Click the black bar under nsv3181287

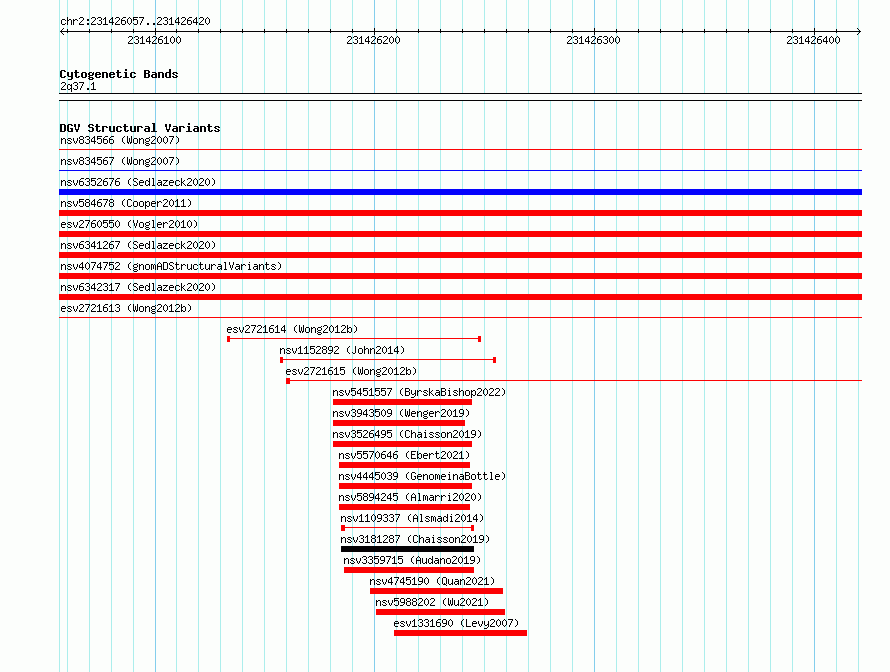(x=408, y=549)
